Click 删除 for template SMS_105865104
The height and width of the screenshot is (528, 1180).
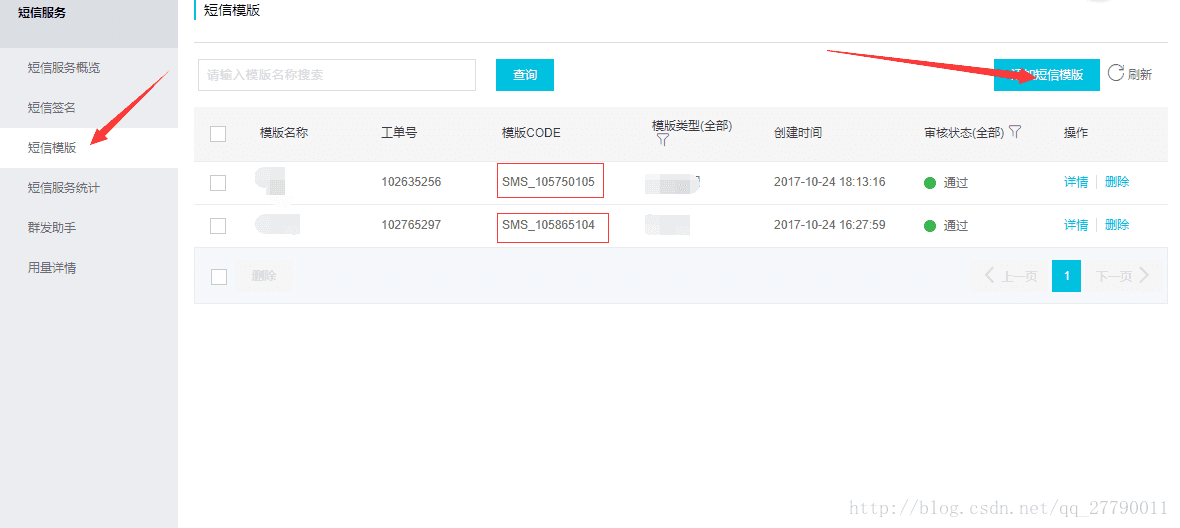1117,225
